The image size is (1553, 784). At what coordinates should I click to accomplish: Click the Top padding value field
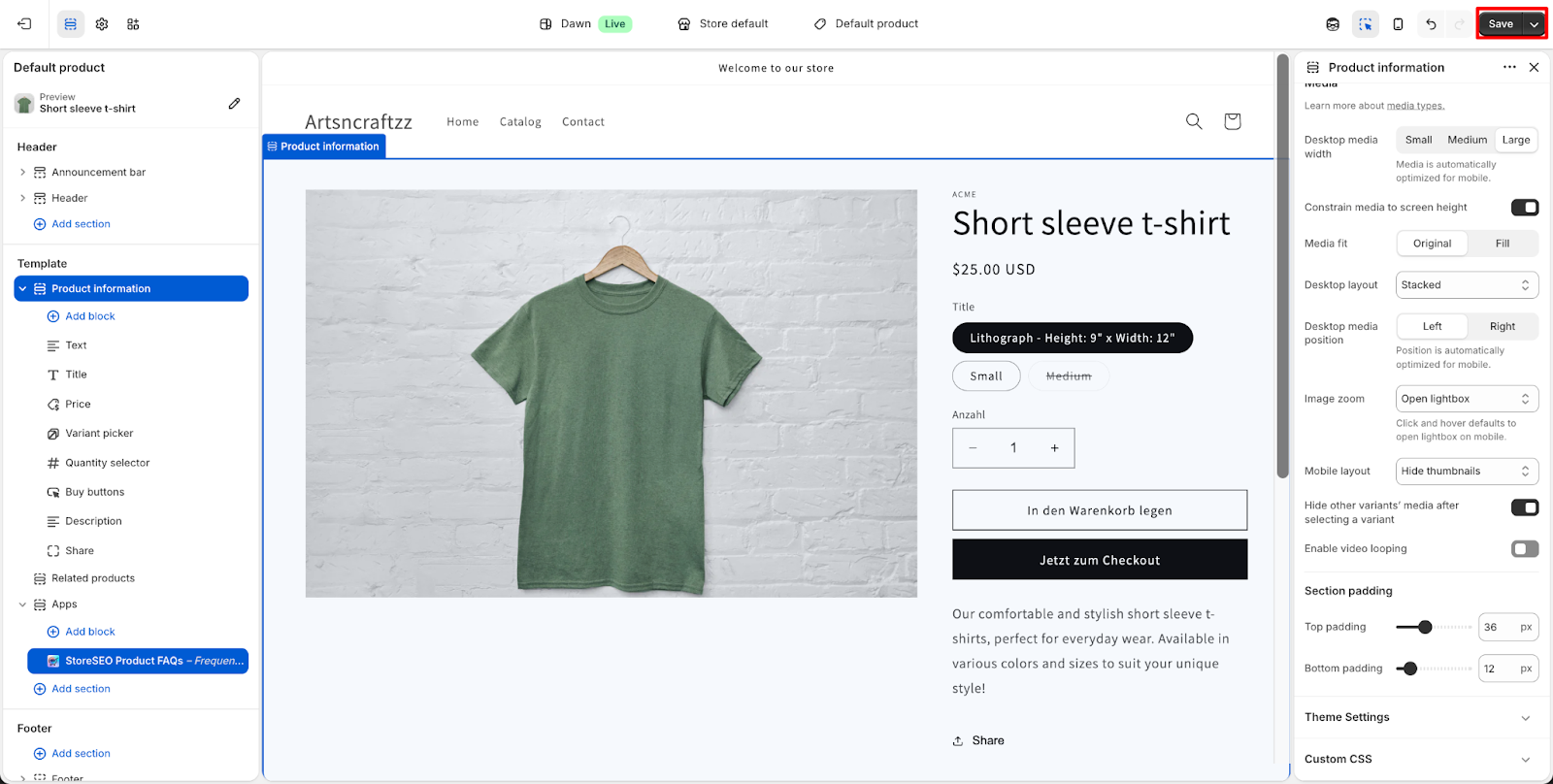(1508, 628)
